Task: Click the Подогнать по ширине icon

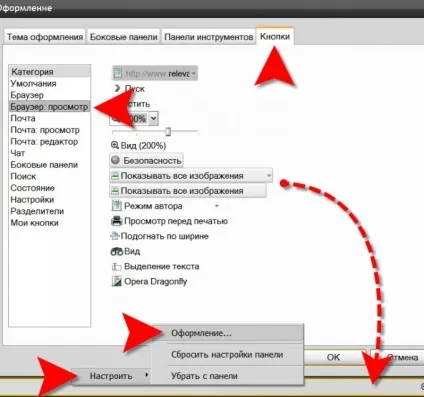Action: (x=115, y=236)
